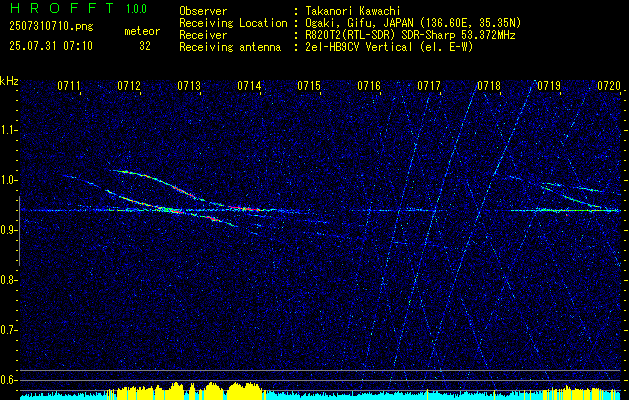Click the 0720 time marker
This screenshot has height=400, width=629.
609,86
